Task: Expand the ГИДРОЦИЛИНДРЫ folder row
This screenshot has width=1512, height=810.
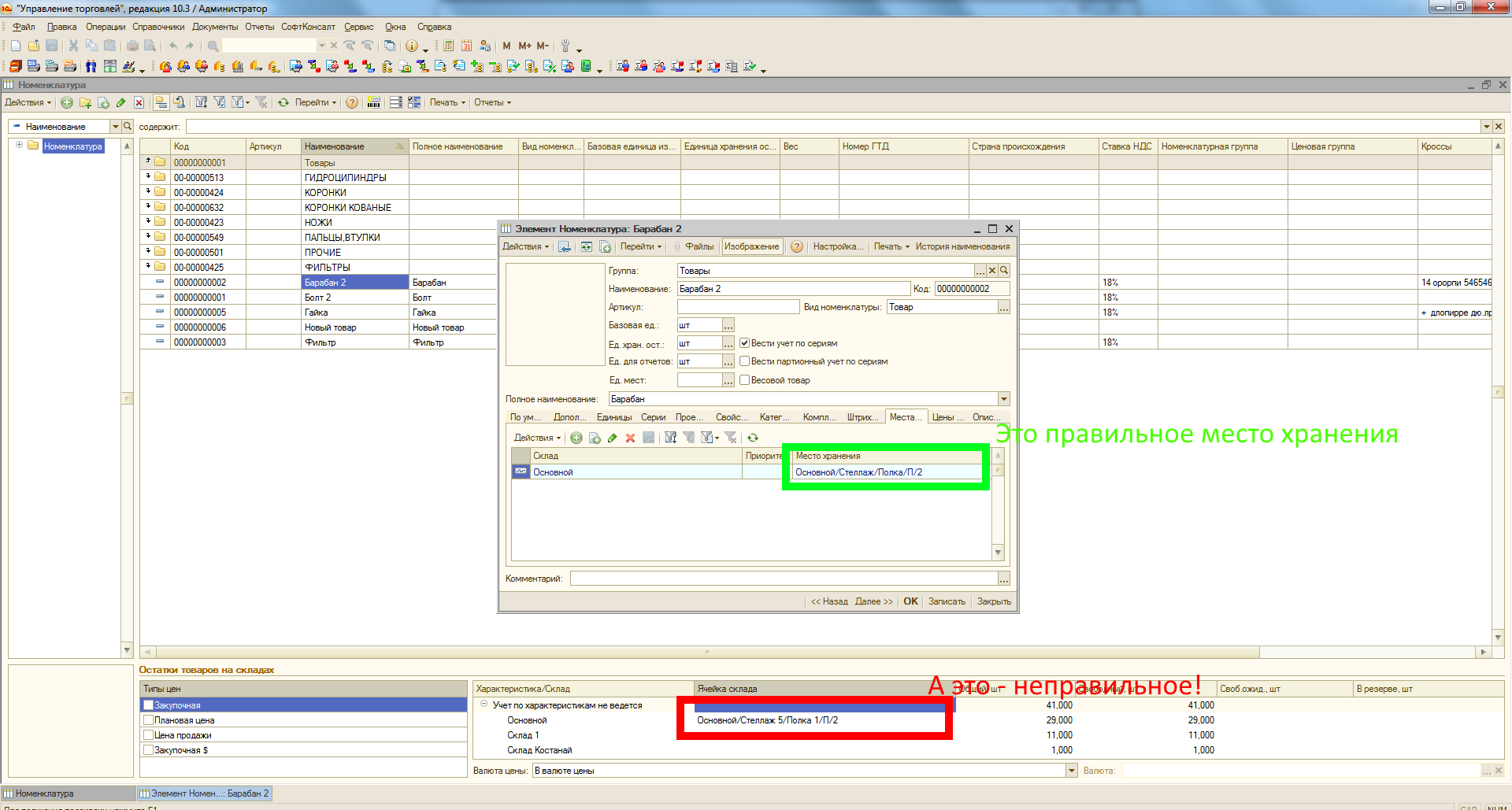Action: click(148, 177)
